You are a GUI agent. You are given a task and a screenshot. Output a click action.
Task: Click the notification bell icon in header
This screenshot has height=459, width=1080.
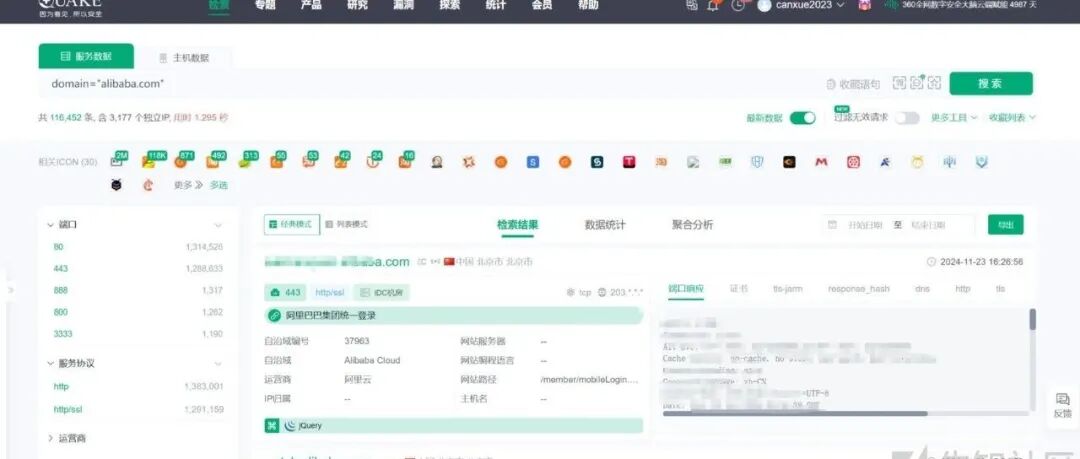(x=713, y=6)
